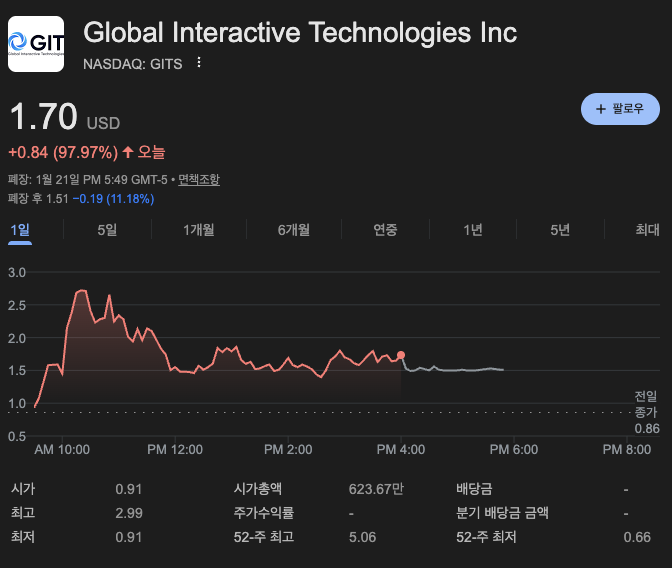Click the GIT company logo

pos(36,44)
